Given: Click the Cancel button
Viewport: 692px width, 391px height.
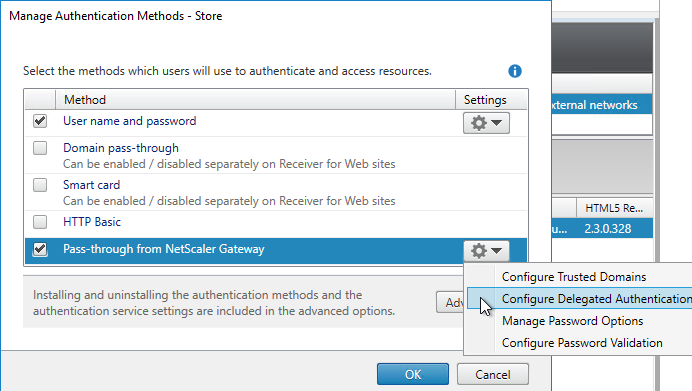Looking at the screenshot, I should (x=493, y=374).
